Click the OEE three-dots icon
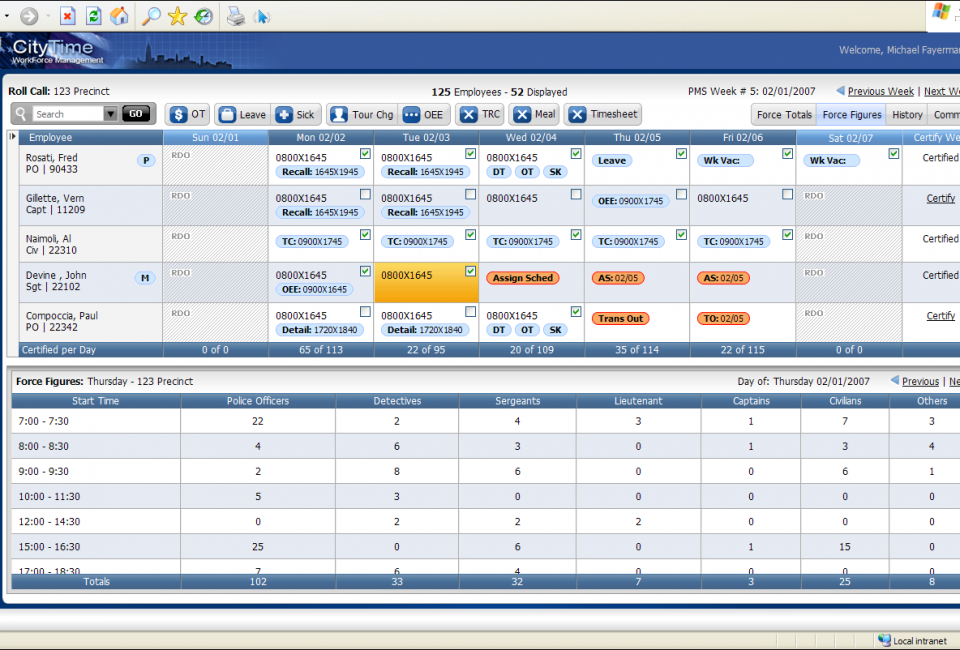 tap(411, 114)
